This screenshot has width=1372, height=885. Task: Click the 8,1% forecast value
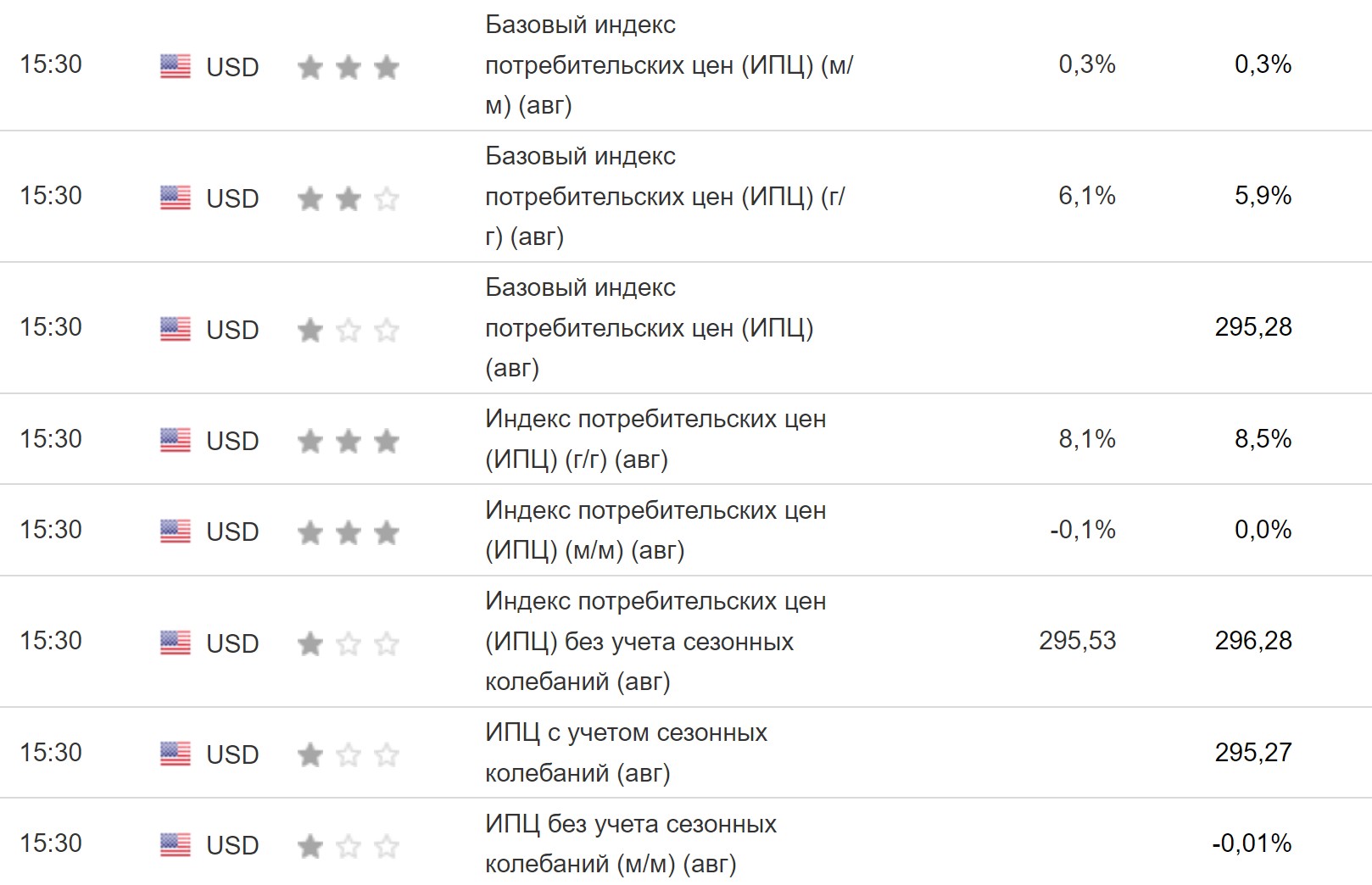(1086, 439)
